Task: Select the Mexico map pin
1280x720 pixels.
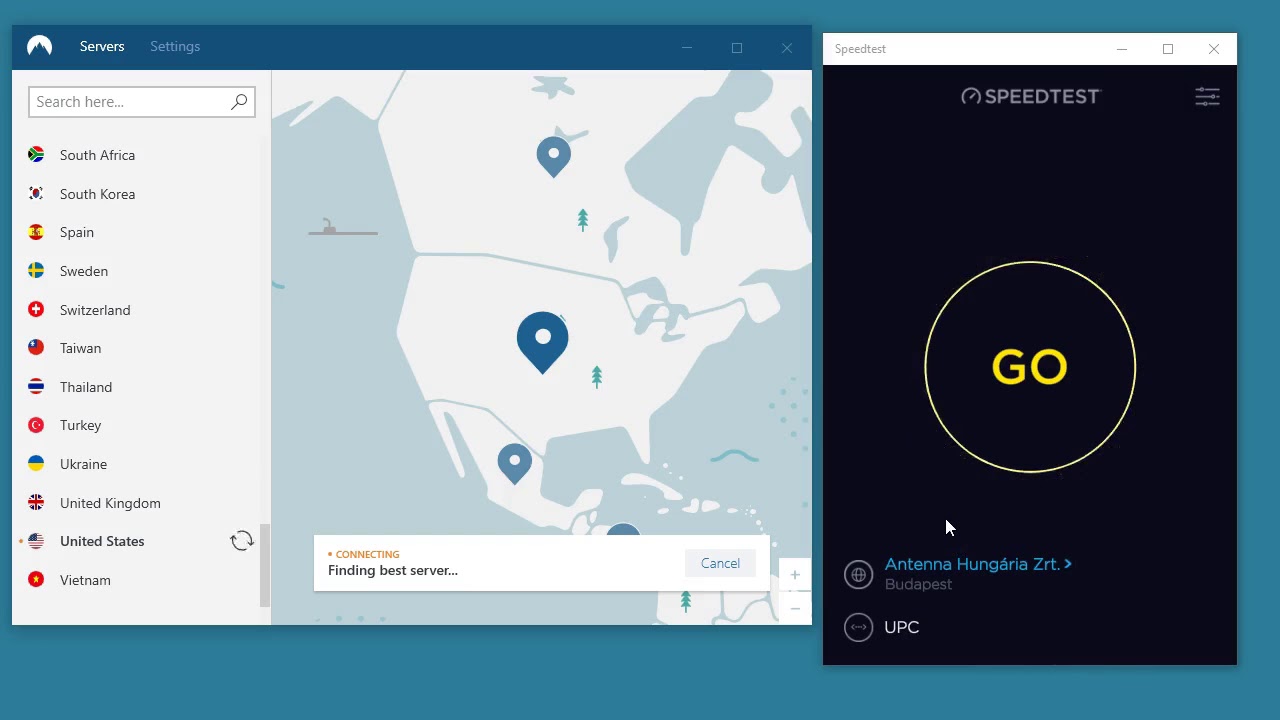Action: (x=515, y=464)
